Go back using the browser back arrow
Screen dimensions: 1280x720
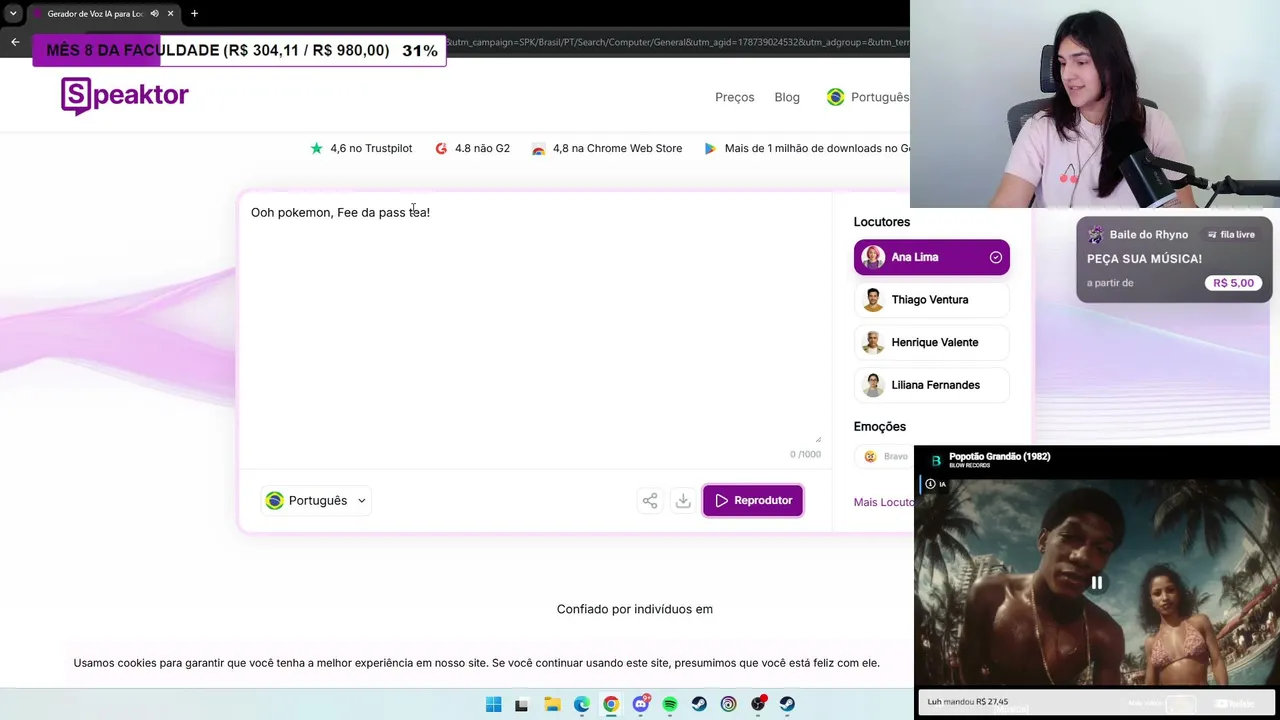coord(15,42)
